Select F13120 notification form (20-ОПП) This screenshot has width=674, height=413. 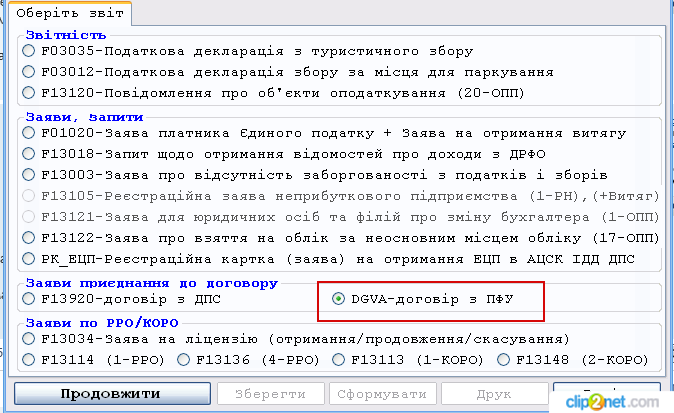(x=29, y=93)
